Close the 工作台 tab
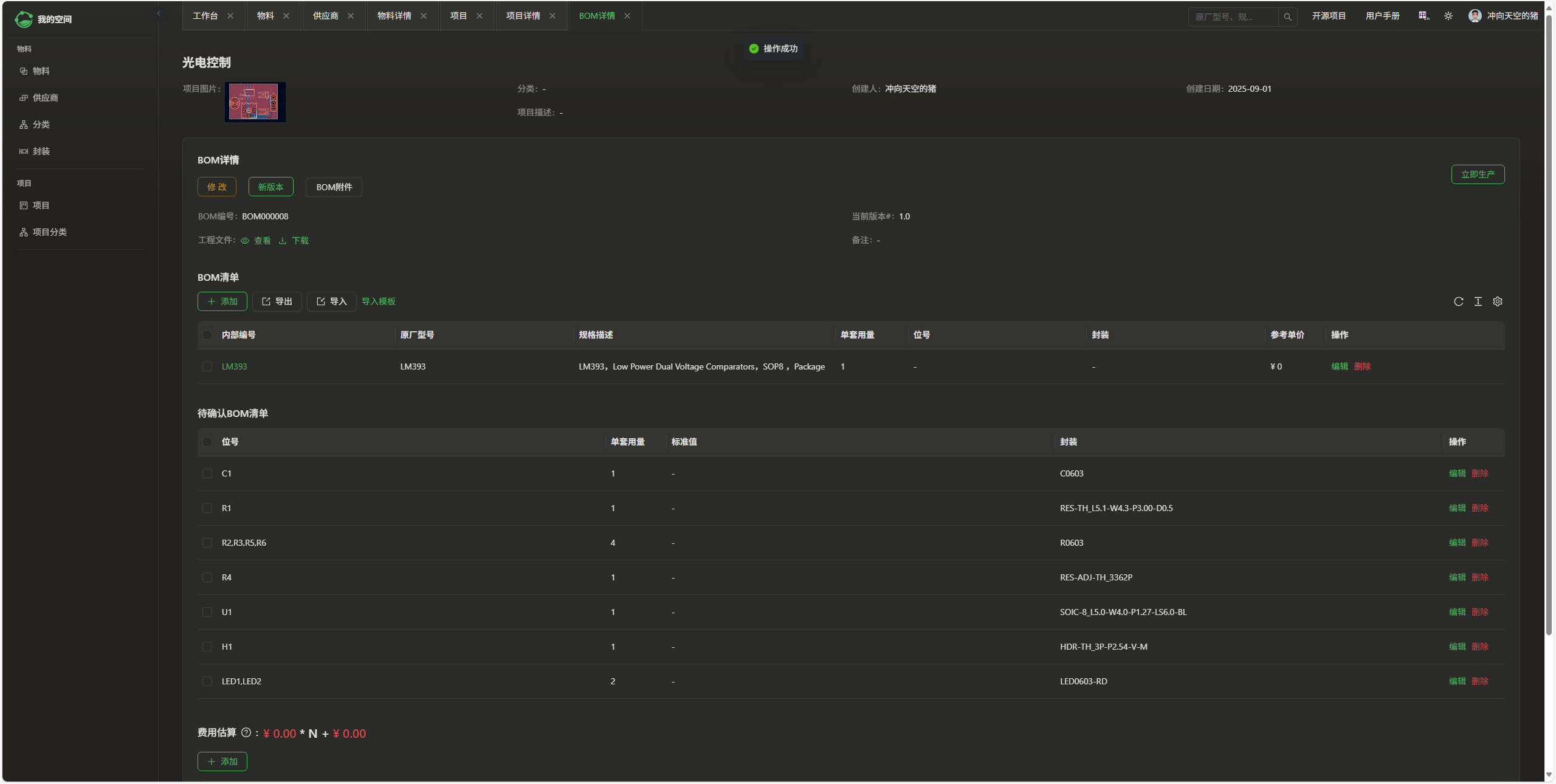 230,16
